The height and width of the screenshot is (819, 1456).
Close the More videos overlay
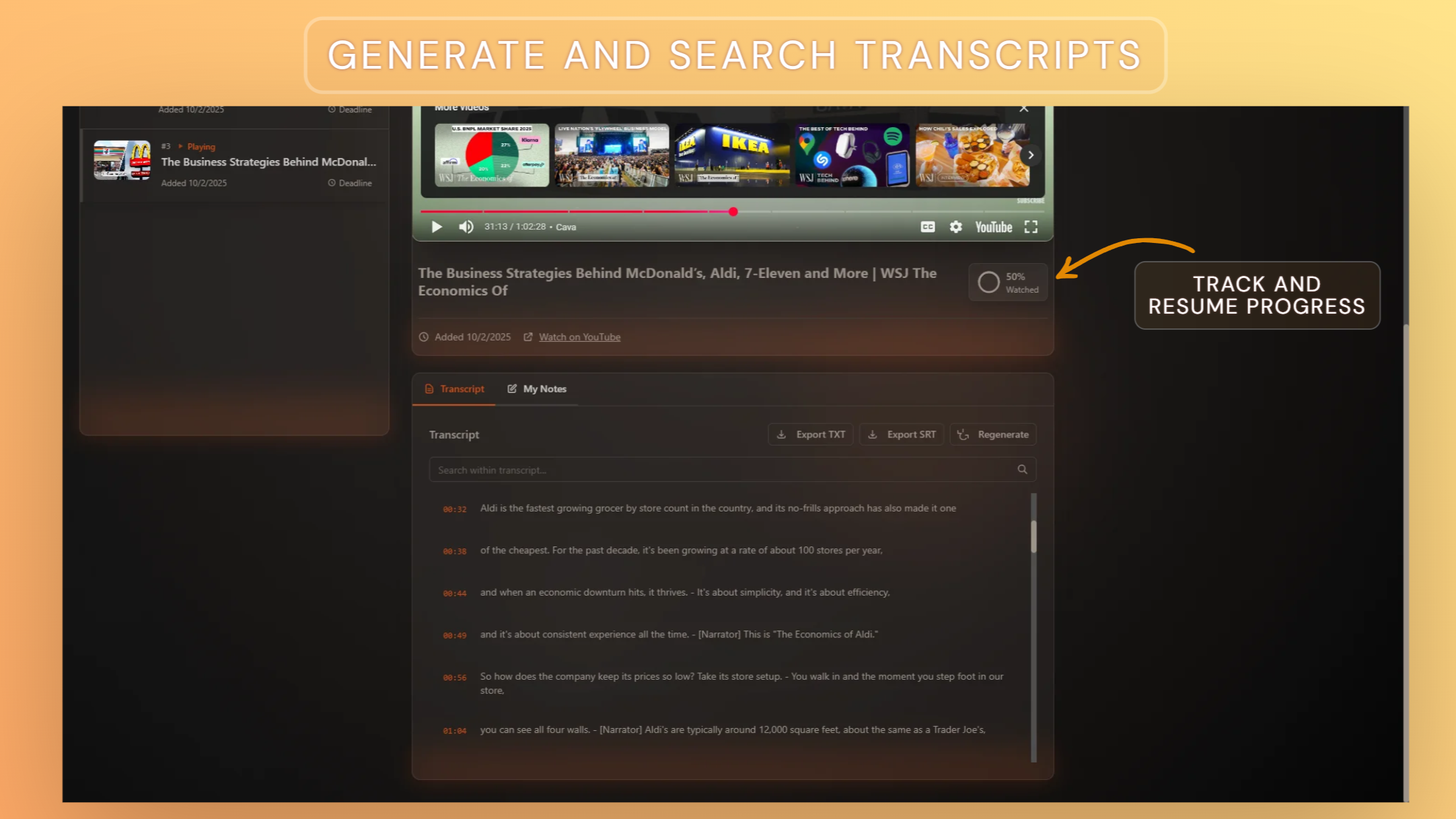coord(1023,108)
